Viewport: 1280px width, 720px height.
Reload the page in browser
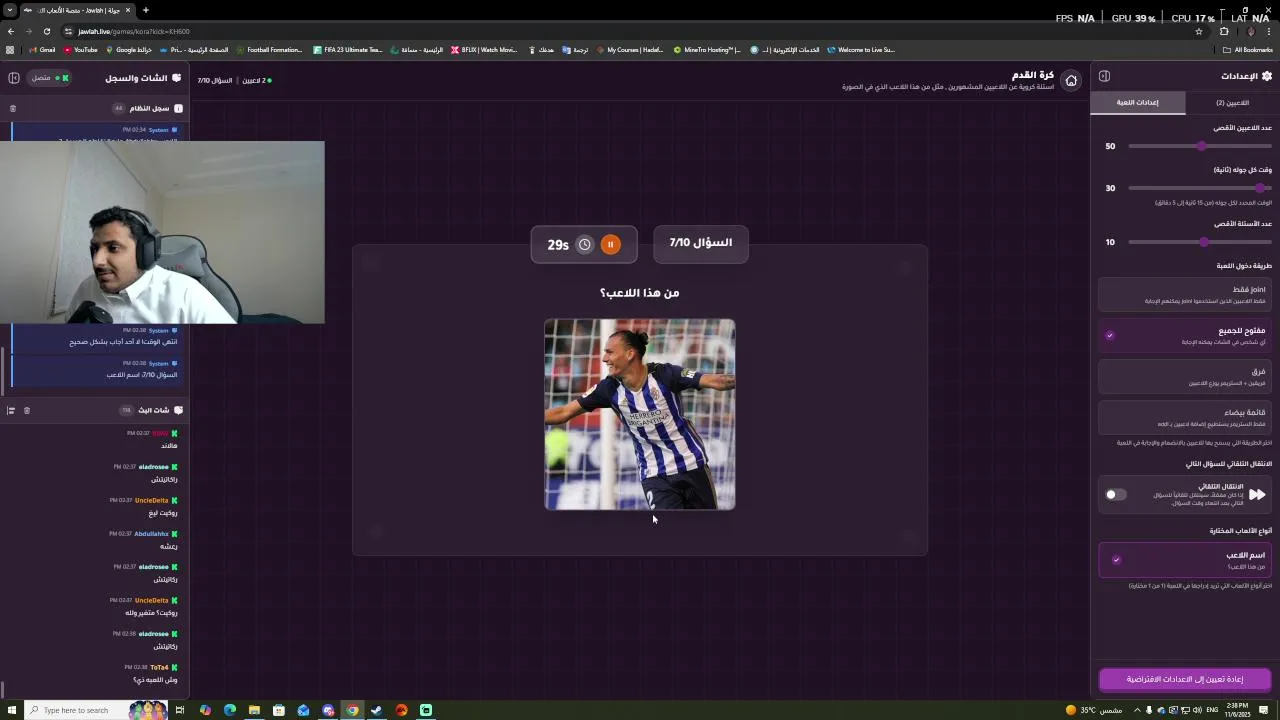coord(46,31)
